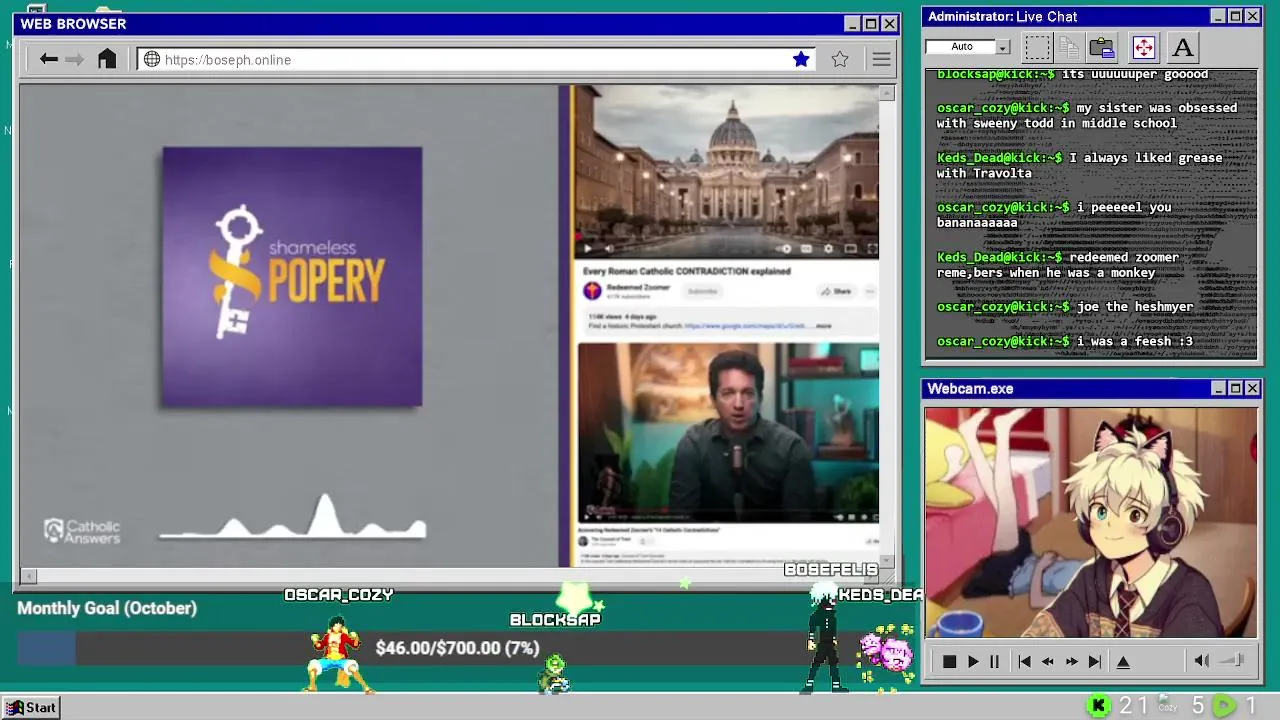Rewind in Webcam.exe controls
This screenshot has height=720, width=1280.
(x=1048, y=661)
